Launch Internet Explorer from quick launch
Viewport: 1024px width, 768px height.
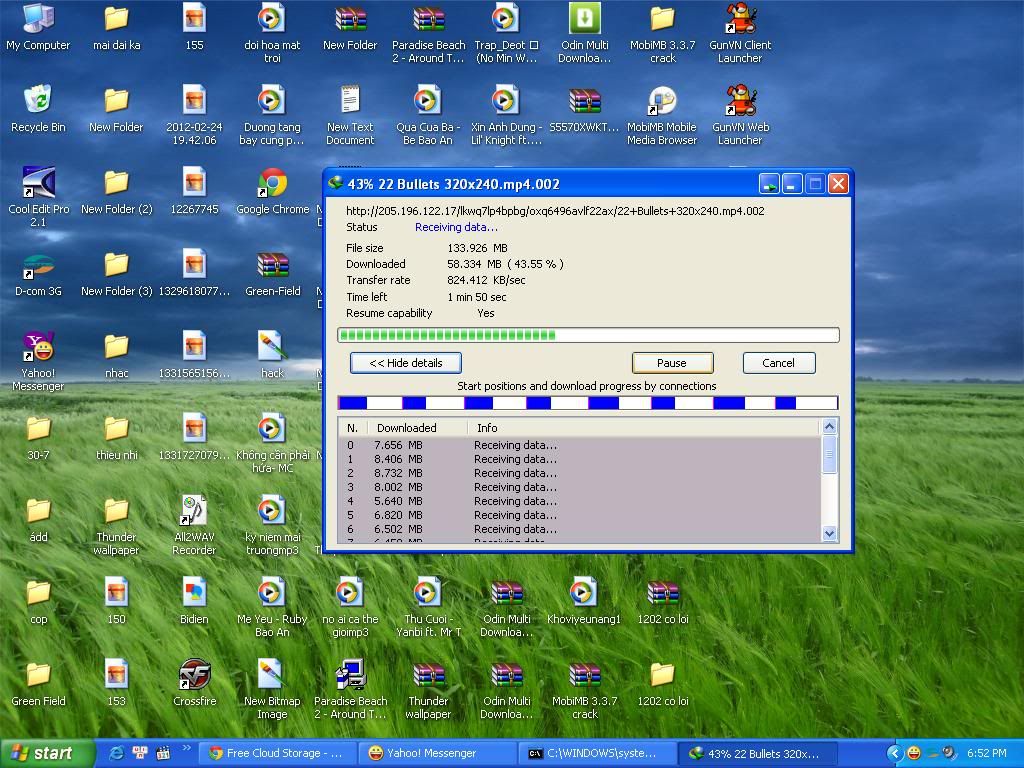tap(116, 753)
